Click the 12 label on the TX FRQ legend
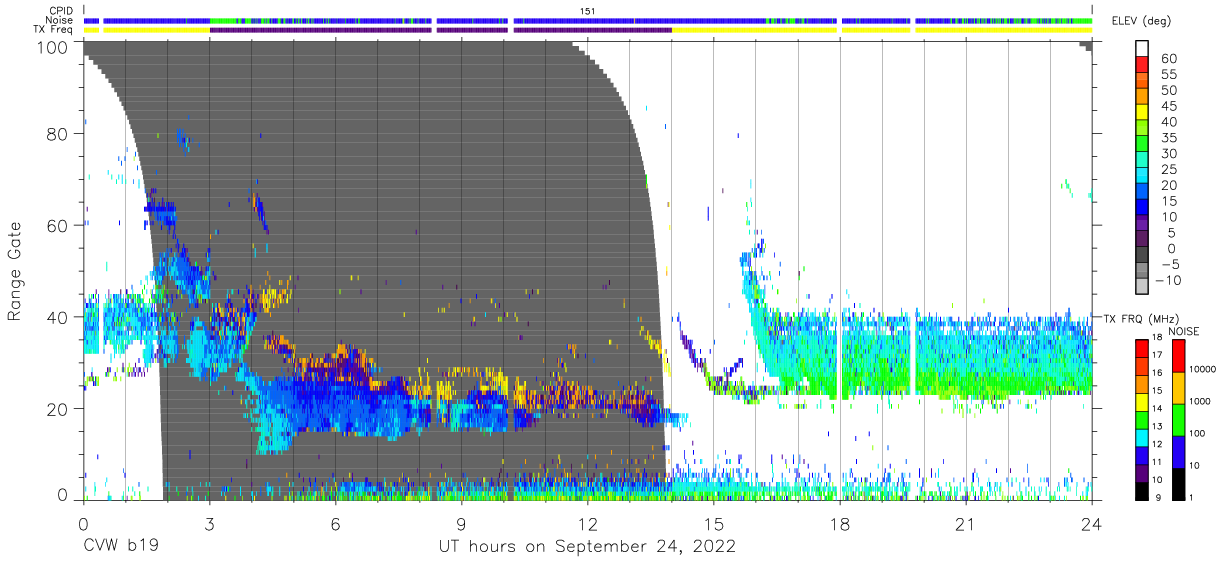This screenshot has width=1228, height=567. [1155, 444]
